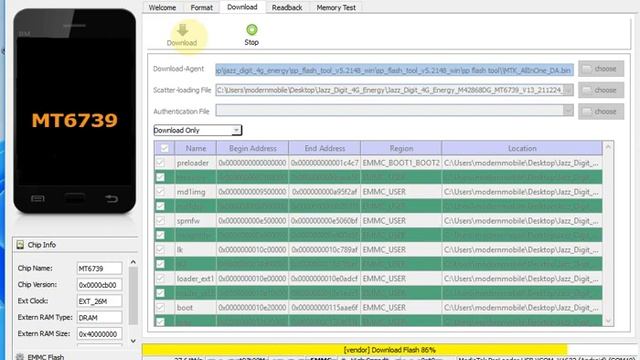Toggle the spmfw row checkbox
Viewport: 640px width, 360px height.
[x=160, y=221]
